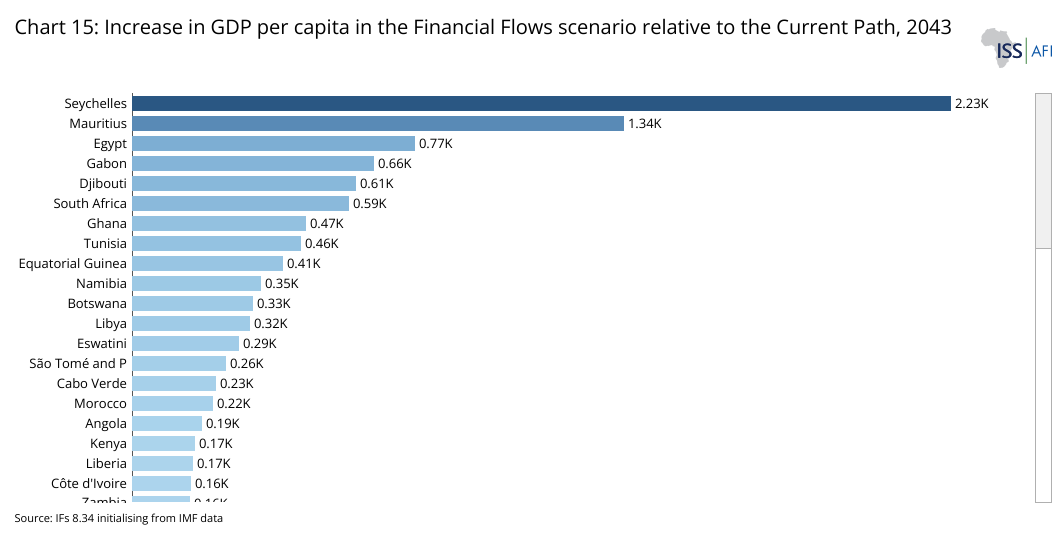Image resolution: width=1063 pixels, height=543 pixels.
Task: Click the Libya axis label
Action: pos(111,323)
